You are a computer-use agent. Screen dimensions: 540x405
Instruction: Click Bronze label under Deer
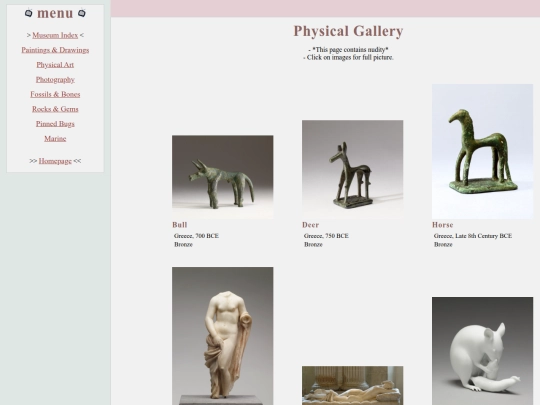click(313, 245)
